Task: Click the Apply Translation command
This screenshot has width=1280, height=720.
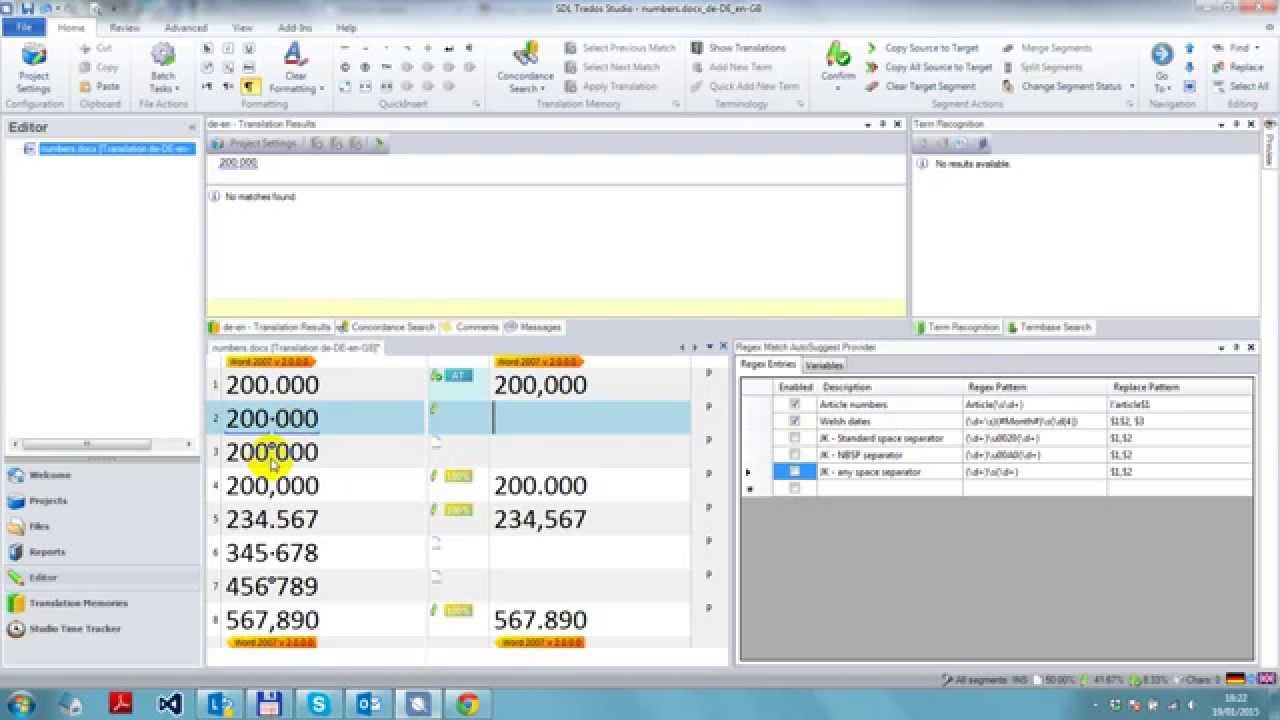Action: tap(610, 86)
